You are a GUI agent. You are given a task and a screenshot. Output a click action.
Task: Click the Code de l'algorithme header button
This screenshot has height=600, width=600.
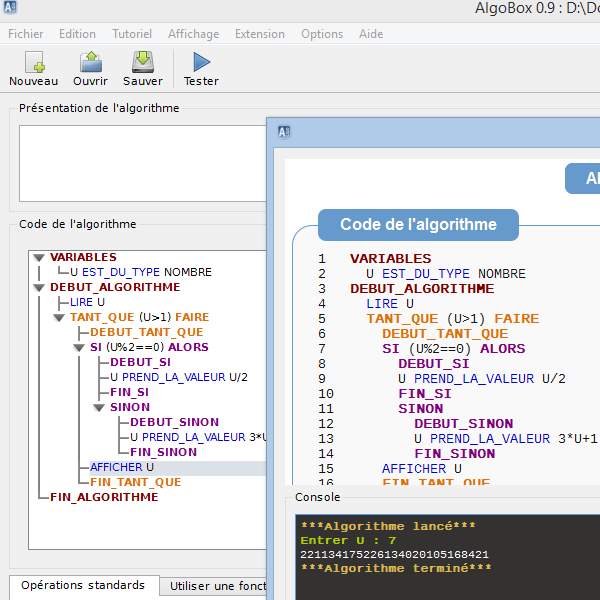(x=418, y=225)
